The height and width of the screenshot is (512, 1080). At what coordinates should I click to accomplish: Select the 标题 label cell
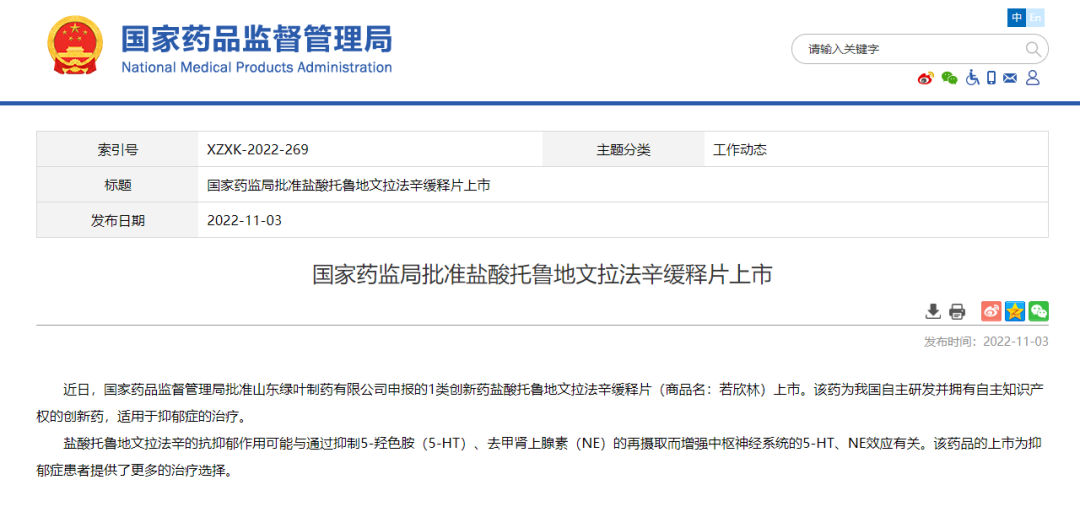117,185
